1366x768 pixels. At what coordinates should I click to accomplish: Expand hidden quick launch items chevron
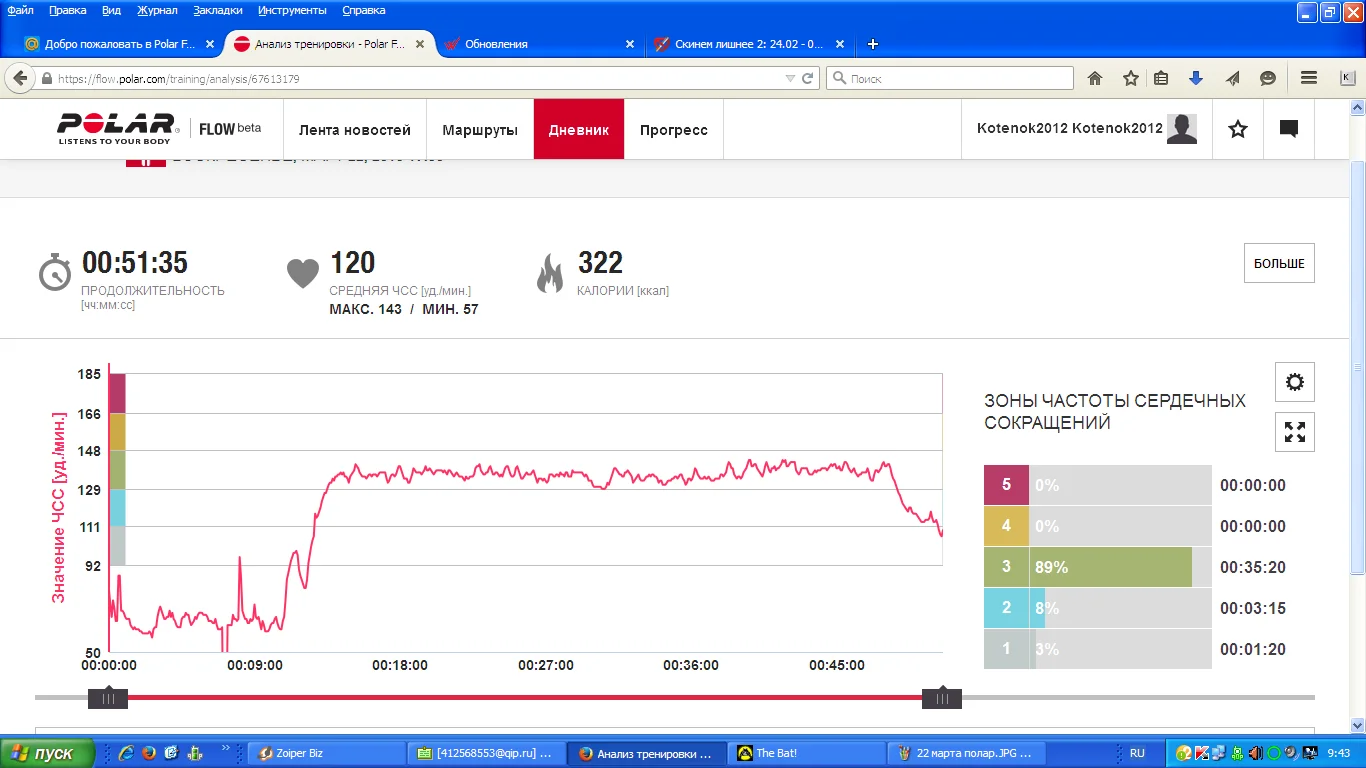226,747
